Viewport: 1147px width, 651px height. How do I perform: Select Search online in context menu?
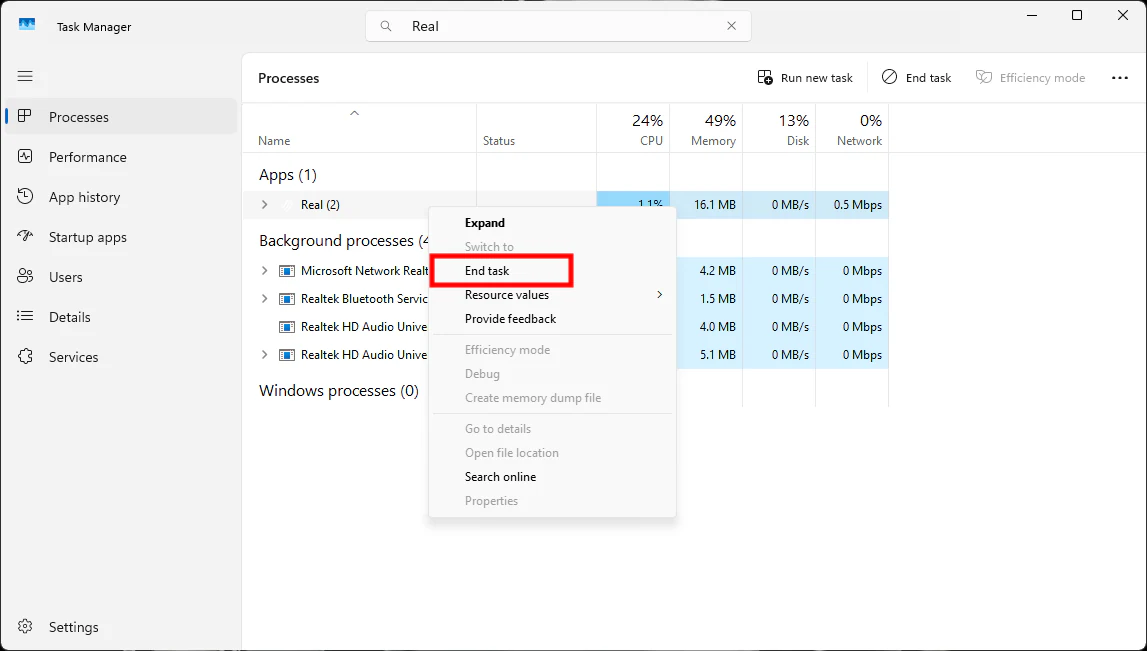click(x=552, y=477)
